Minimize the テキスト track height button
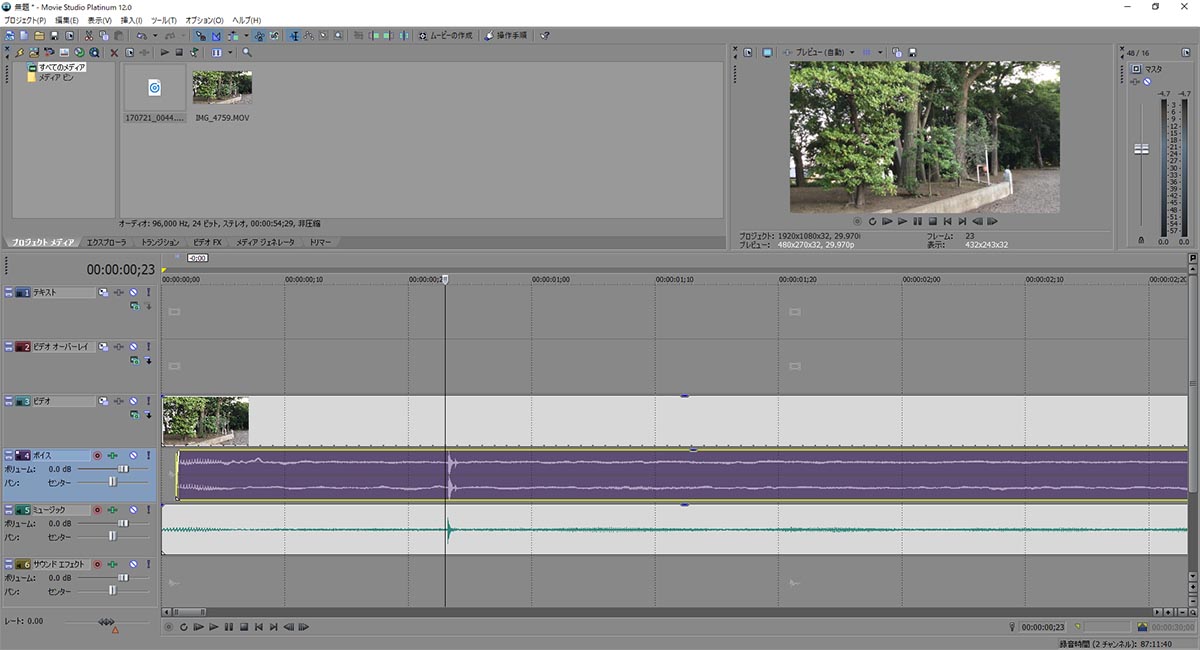 point(8,292)
